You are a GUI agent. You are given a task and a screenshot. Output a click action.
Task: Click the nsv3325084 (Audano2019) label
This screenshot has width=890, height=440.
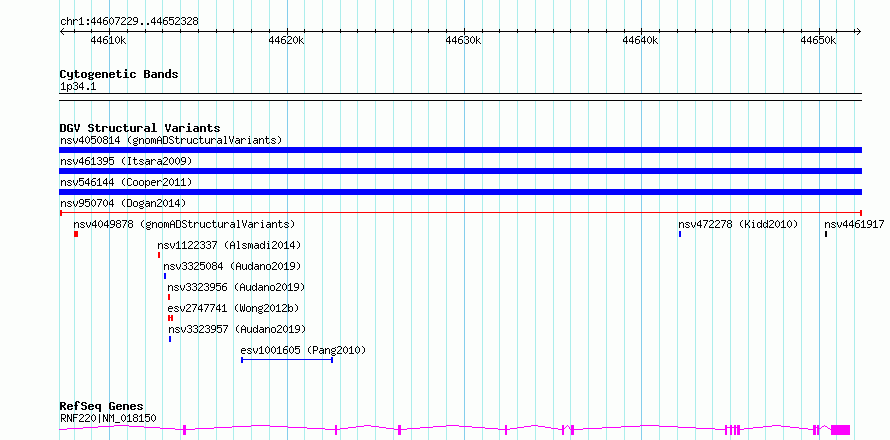232,266
